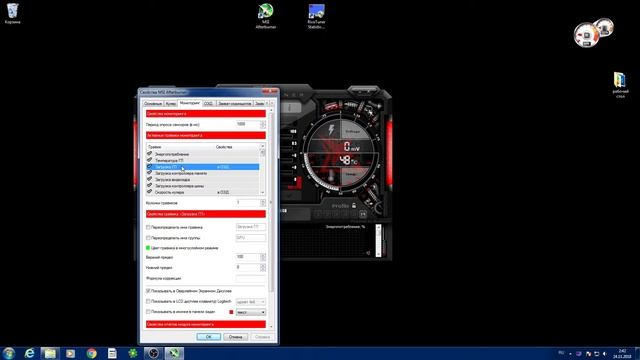
Task: Click the Справка help button
Action: tap(262, 337)
